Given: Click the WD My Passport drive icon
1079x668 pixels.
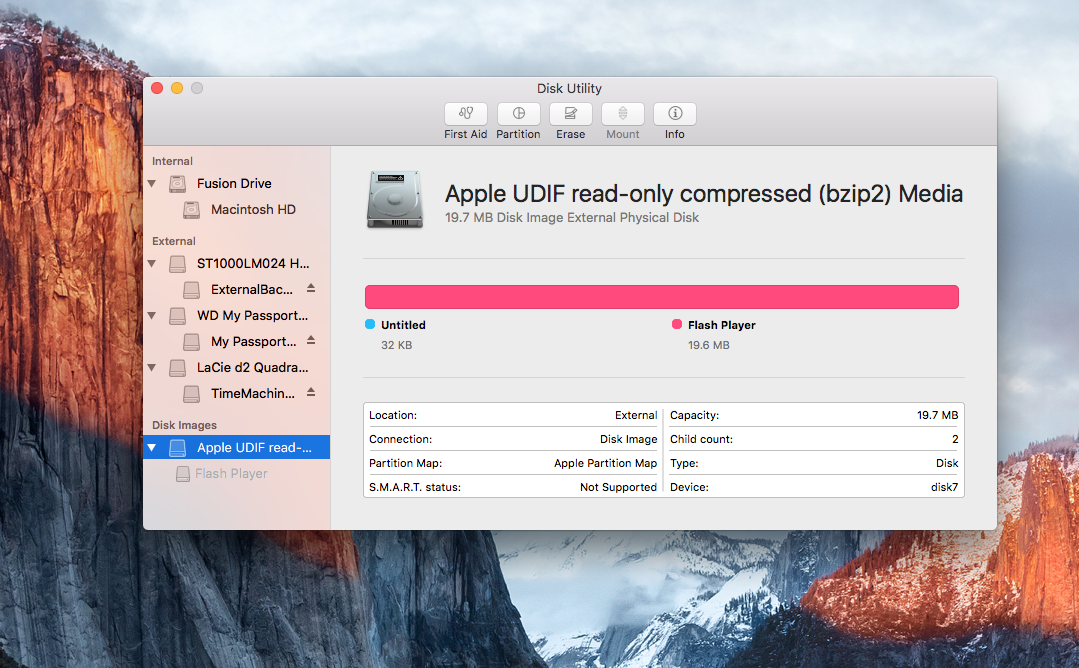Looking at the screenshot, I should click(178, 316).
